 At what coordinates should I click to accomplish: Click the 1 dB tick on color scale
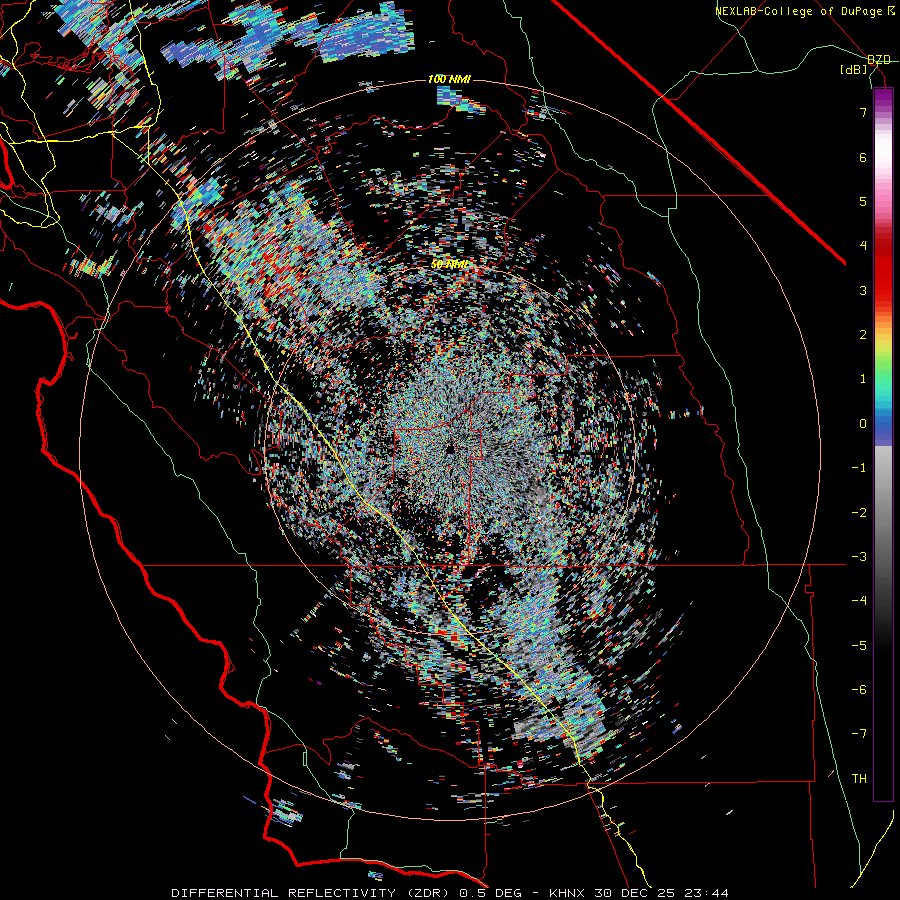coord(863,379)
